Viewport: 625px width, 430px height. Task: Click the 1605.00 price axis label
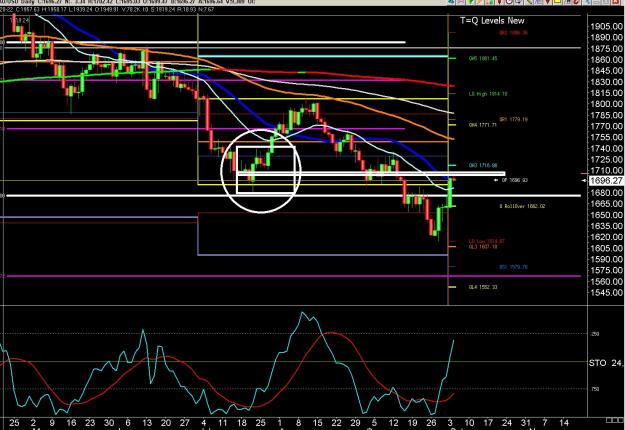[x=606, y=248]
